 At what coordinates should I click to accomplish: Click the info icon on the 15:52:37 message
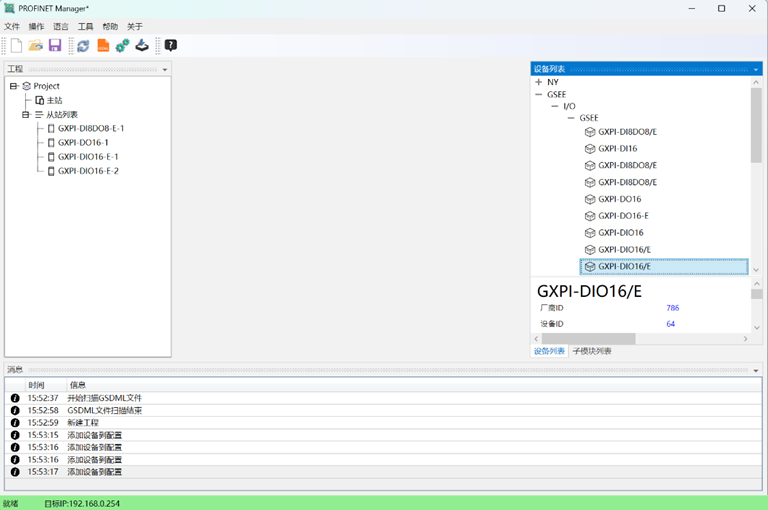15,398
